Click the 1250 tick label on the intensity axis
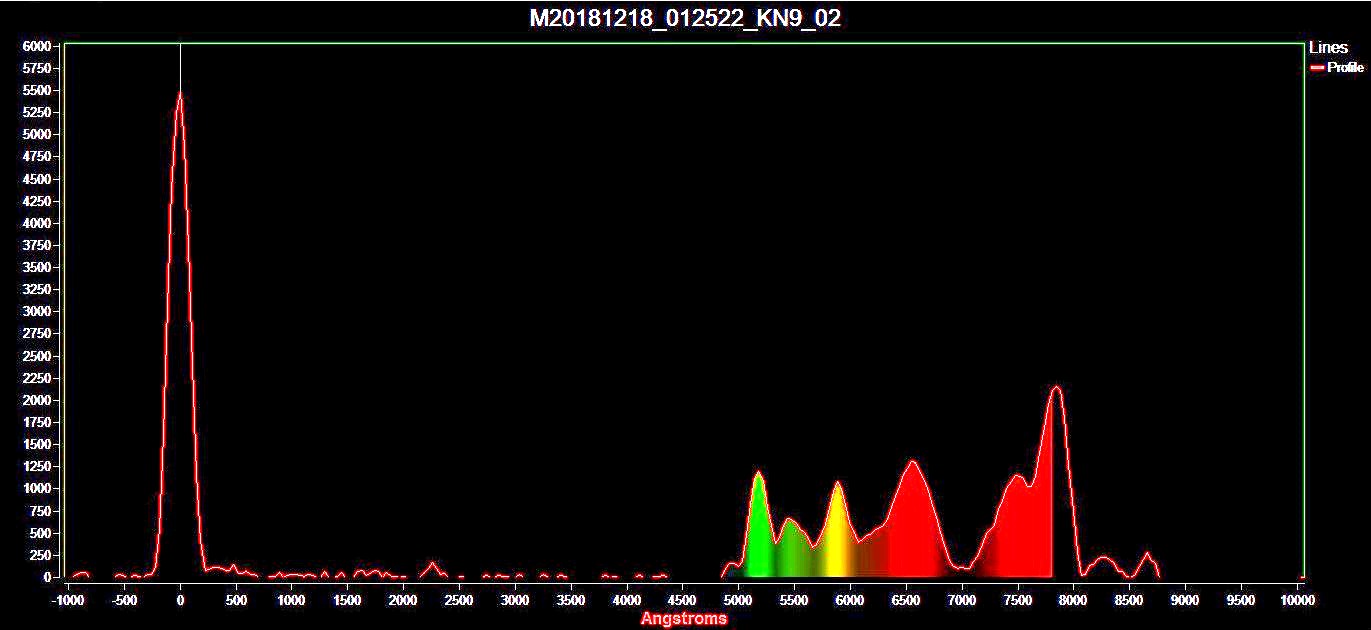Image resolution: width=1371 pixels, height=630 pixels. tap(36, 466)
